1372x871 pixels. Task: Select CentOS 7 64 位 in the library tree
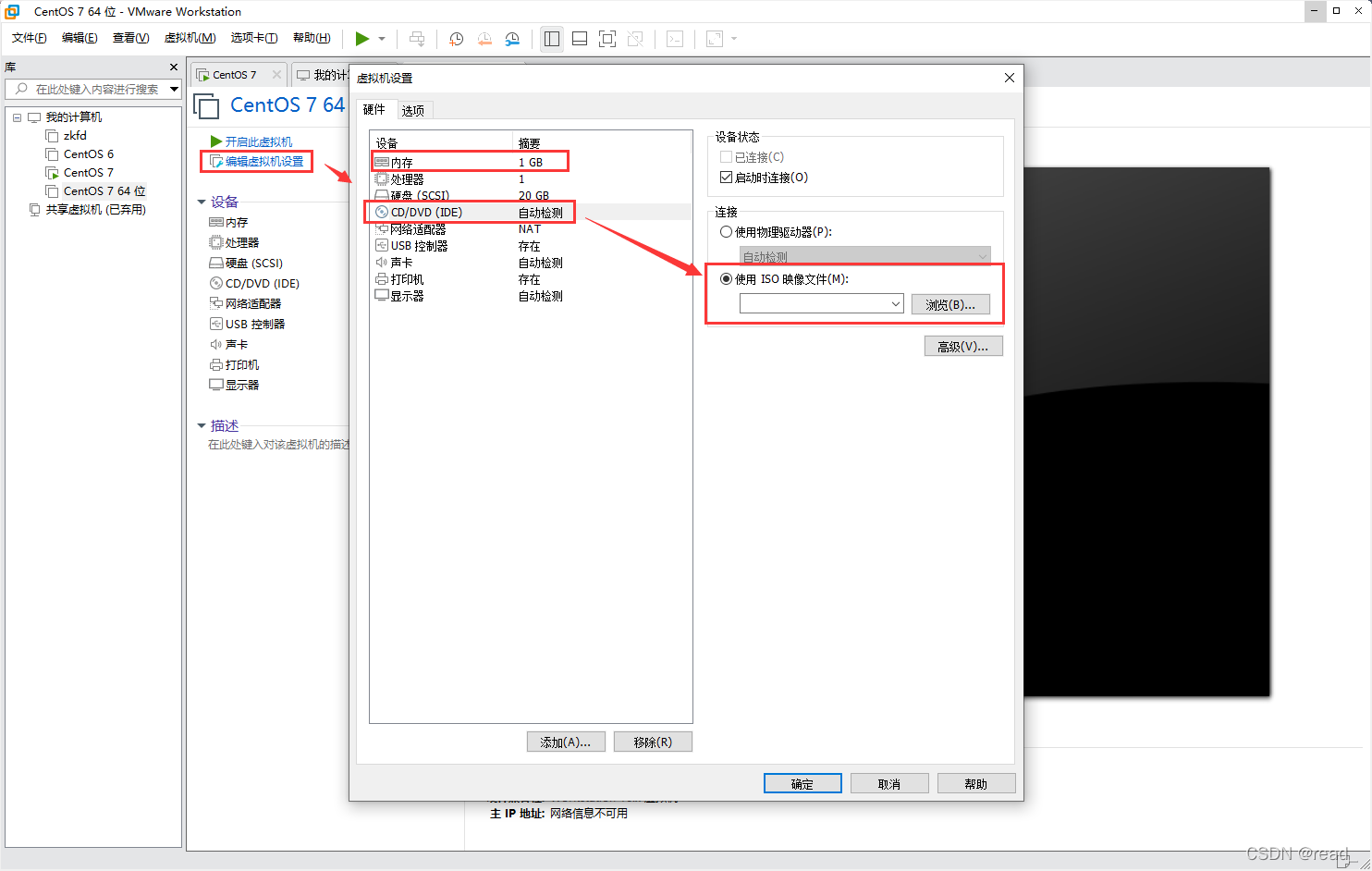(x=104, y=191)
